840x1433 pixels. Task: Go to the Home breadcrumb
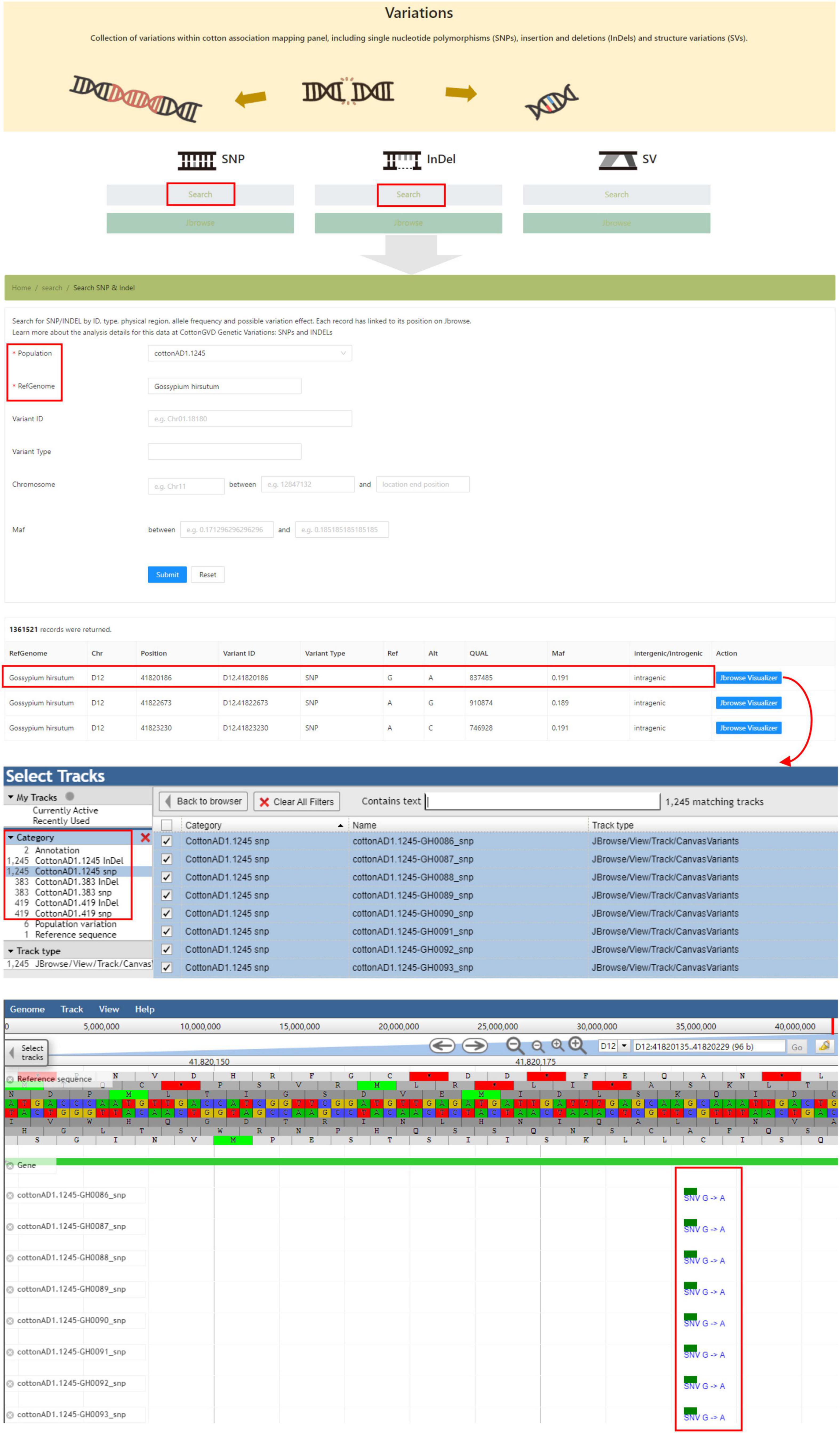(x=22, y=288)
